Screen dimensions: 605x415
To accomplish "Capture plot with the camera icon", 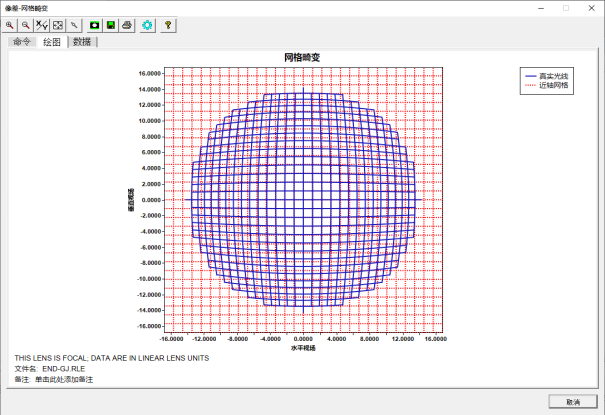I will [94, 25].
